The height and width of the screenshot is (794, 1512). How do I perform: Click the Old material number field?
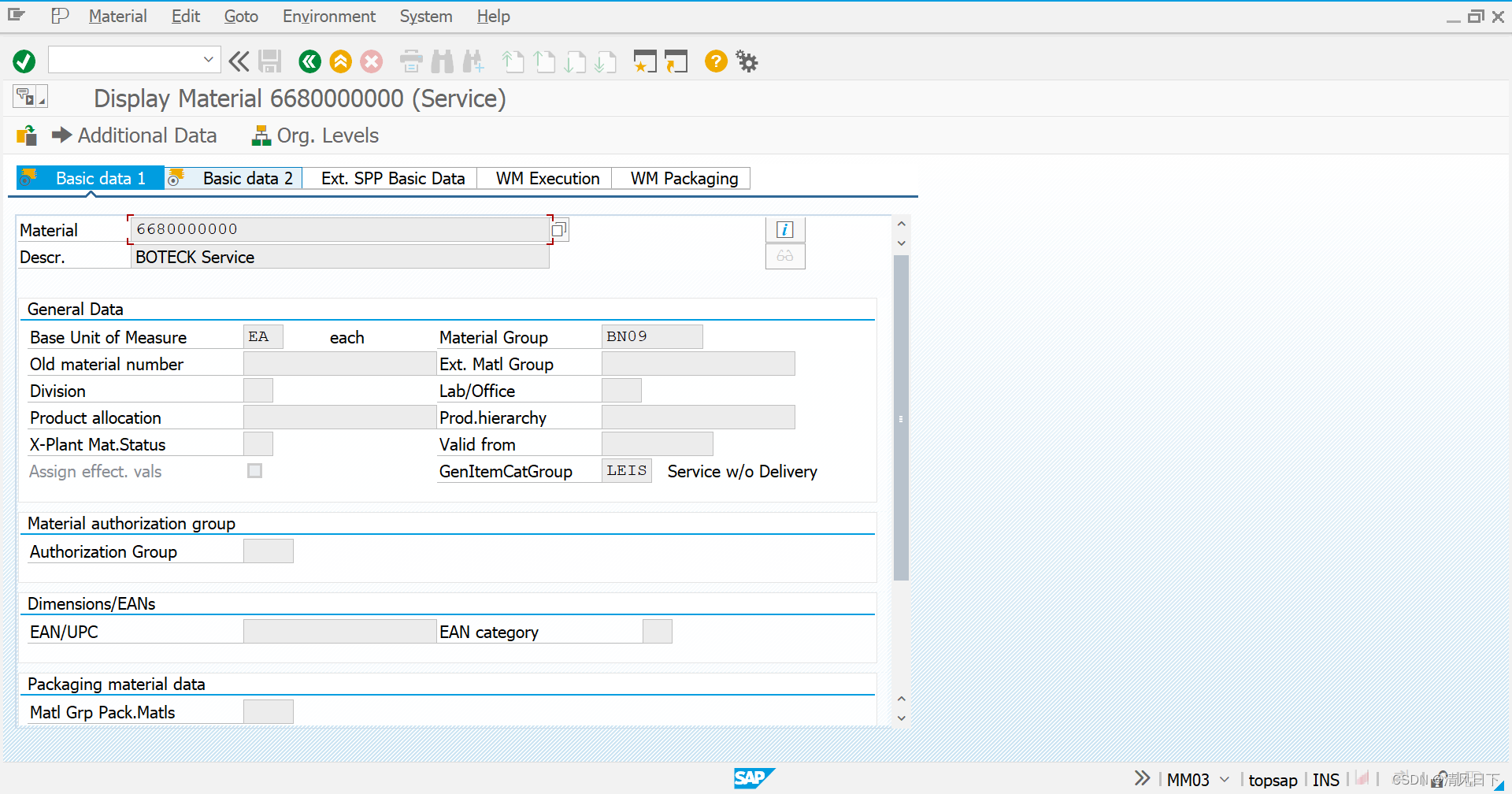[339, 363]
